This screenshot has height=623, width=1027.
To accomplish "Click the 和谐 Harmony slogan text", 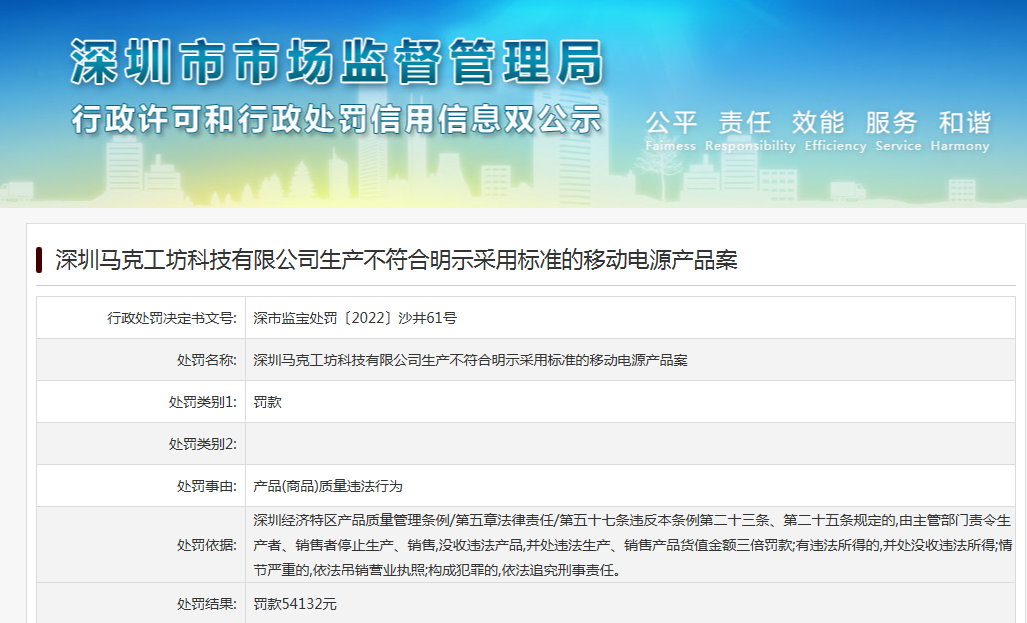I will click(960, 131).
